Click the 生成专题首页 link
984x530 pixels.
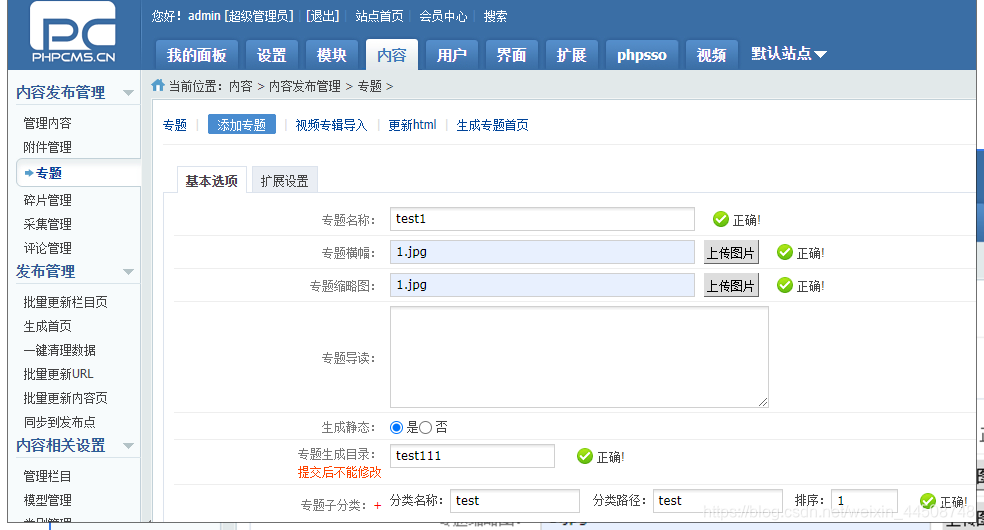coord(493,125)
